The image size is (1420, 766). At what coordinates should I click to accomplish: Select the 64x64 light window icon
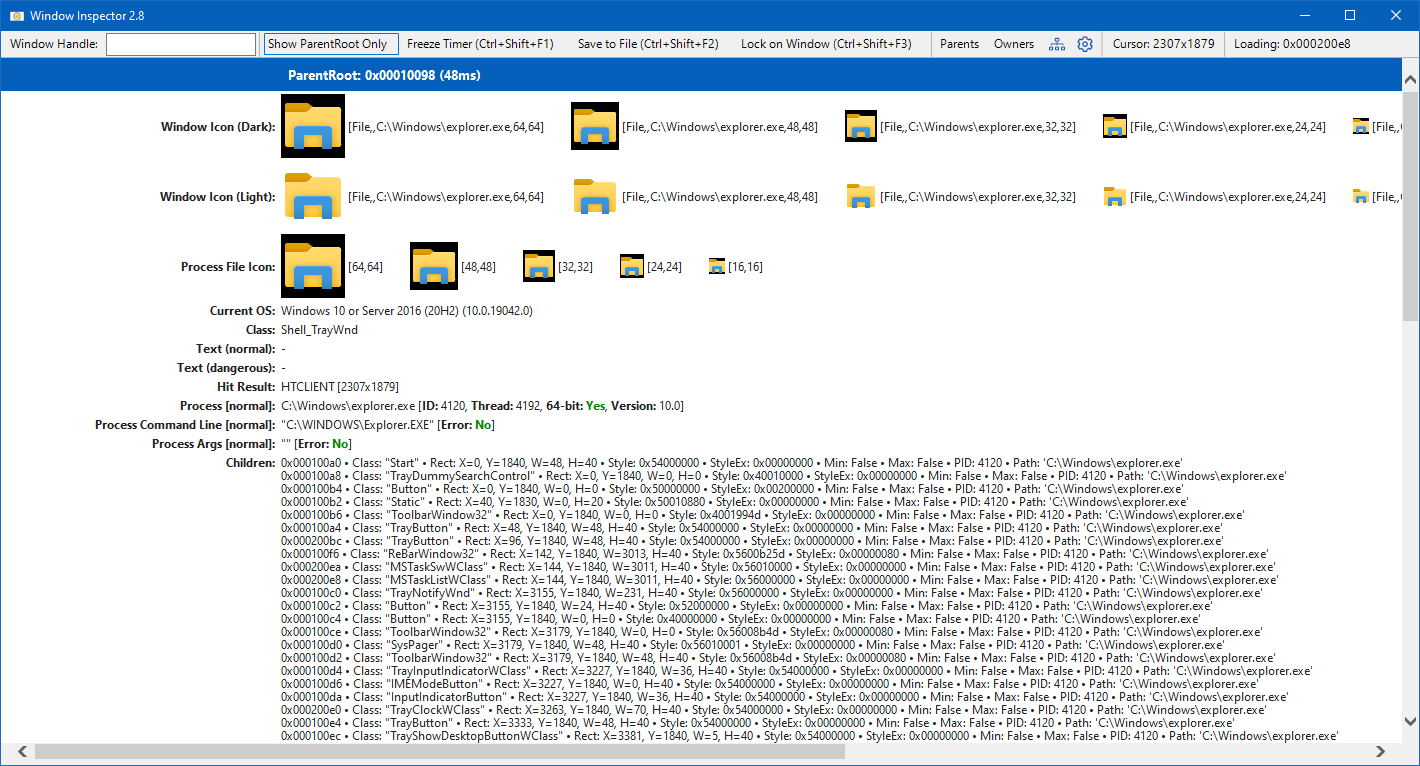click(x=313, y=196)
